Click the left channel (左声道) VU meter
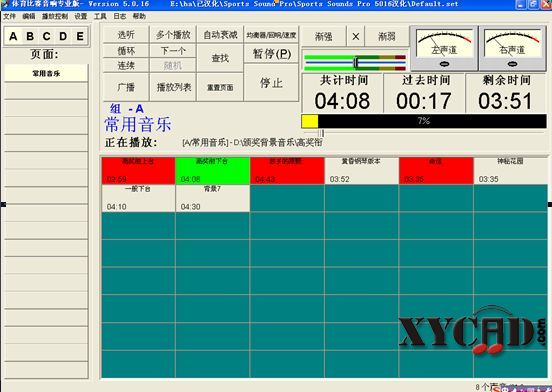The width and height of the screenshot is (552, 392). (444, 48)
